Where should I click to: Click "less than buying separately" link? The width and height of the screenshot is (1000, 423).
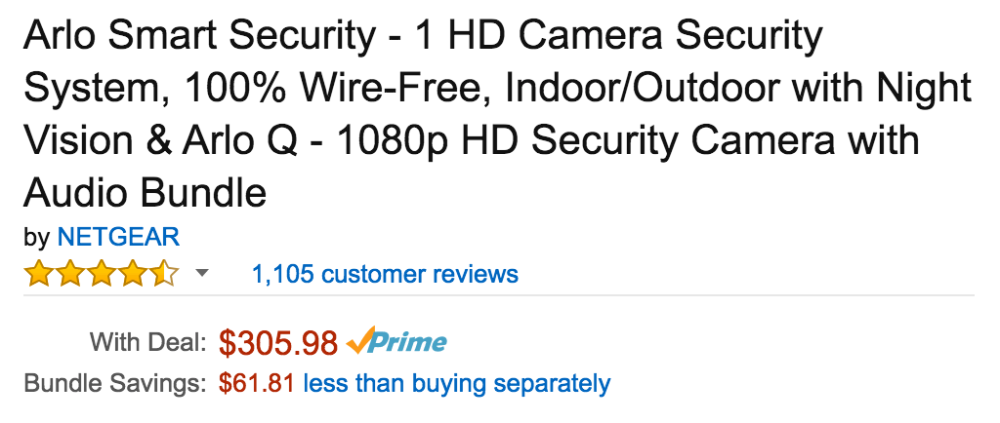click(x=456, y=382)
